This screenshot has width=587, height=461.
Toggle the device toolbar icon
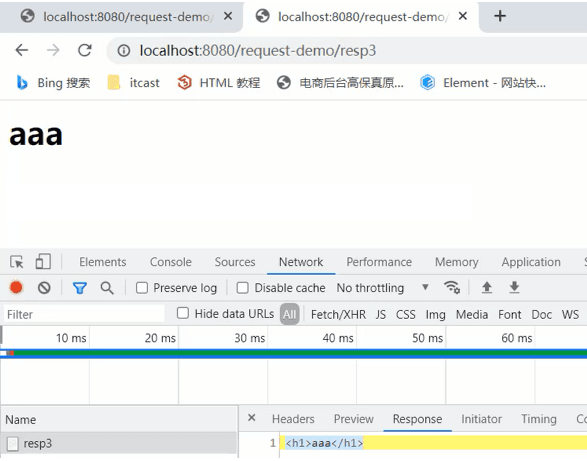43,261
